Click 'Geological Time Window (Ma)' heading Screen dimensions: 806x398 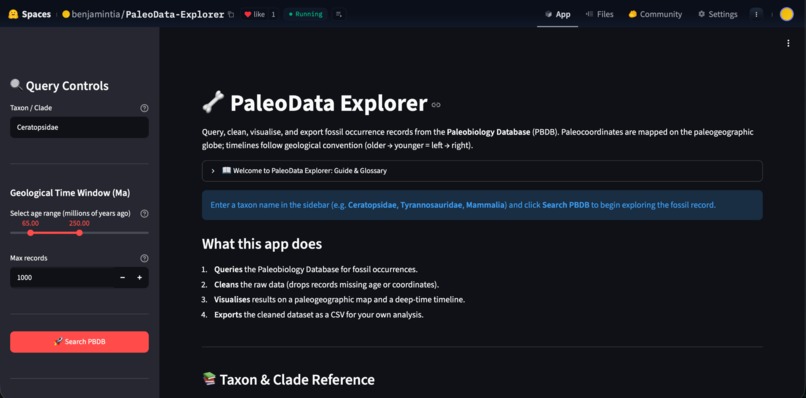70,193
